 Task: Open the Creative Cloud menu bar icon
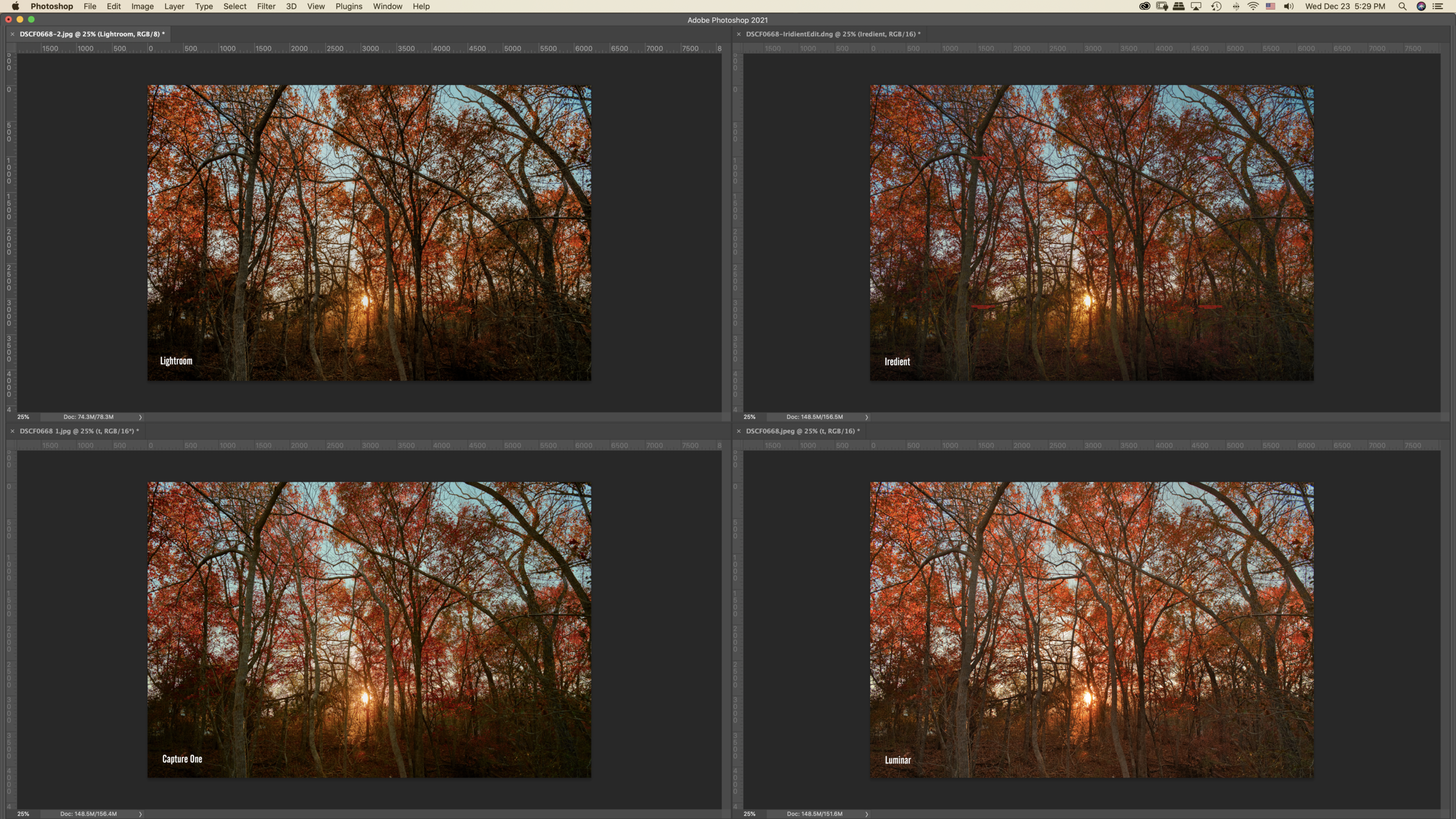(x=1144, y=6)
